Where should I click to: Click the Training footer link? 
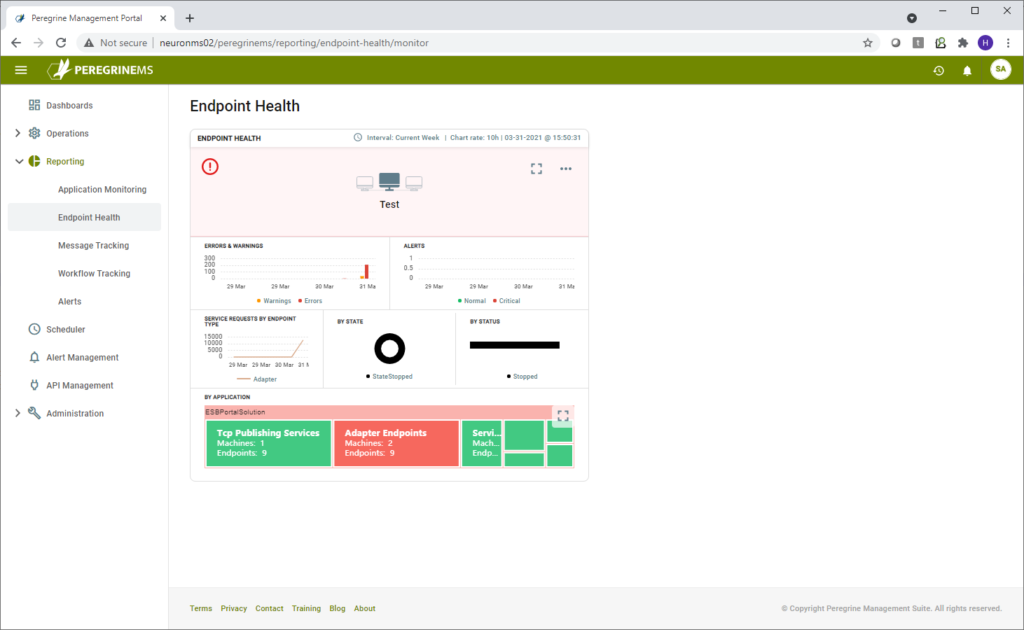[x=306, y=608]
